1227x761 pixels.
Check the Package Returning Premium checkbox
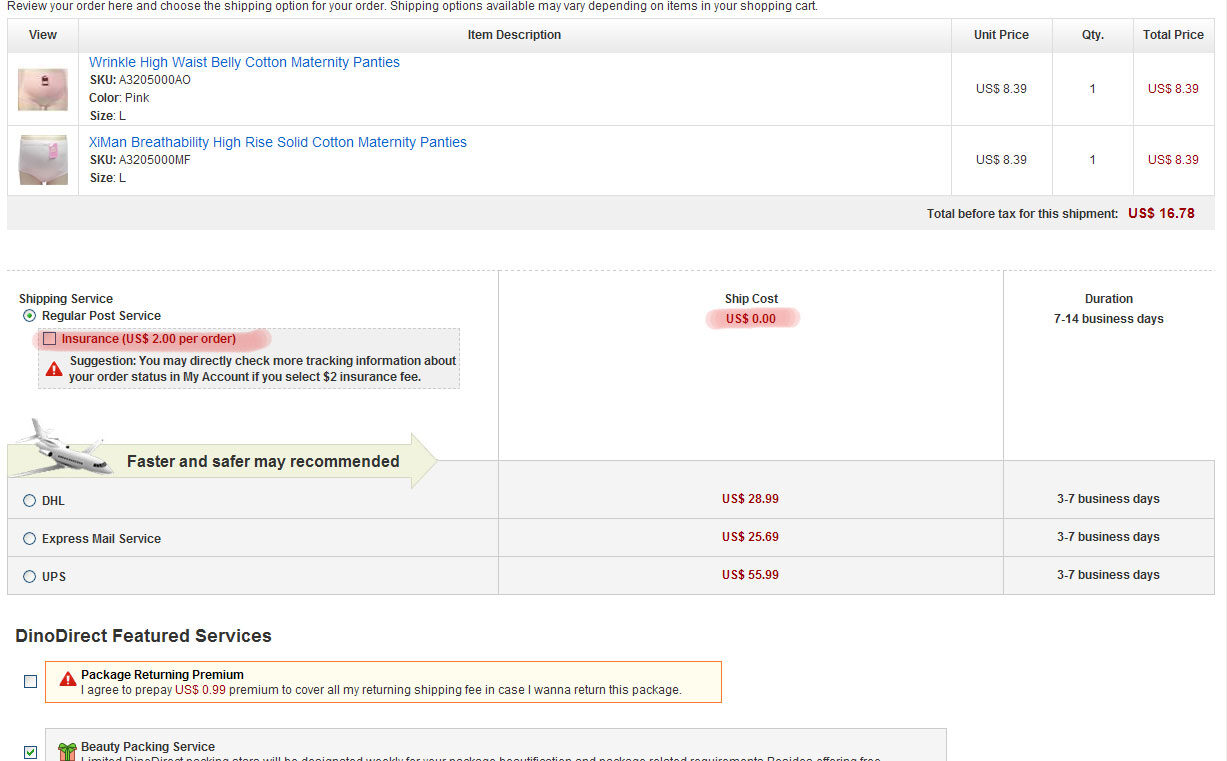[30, 681]
